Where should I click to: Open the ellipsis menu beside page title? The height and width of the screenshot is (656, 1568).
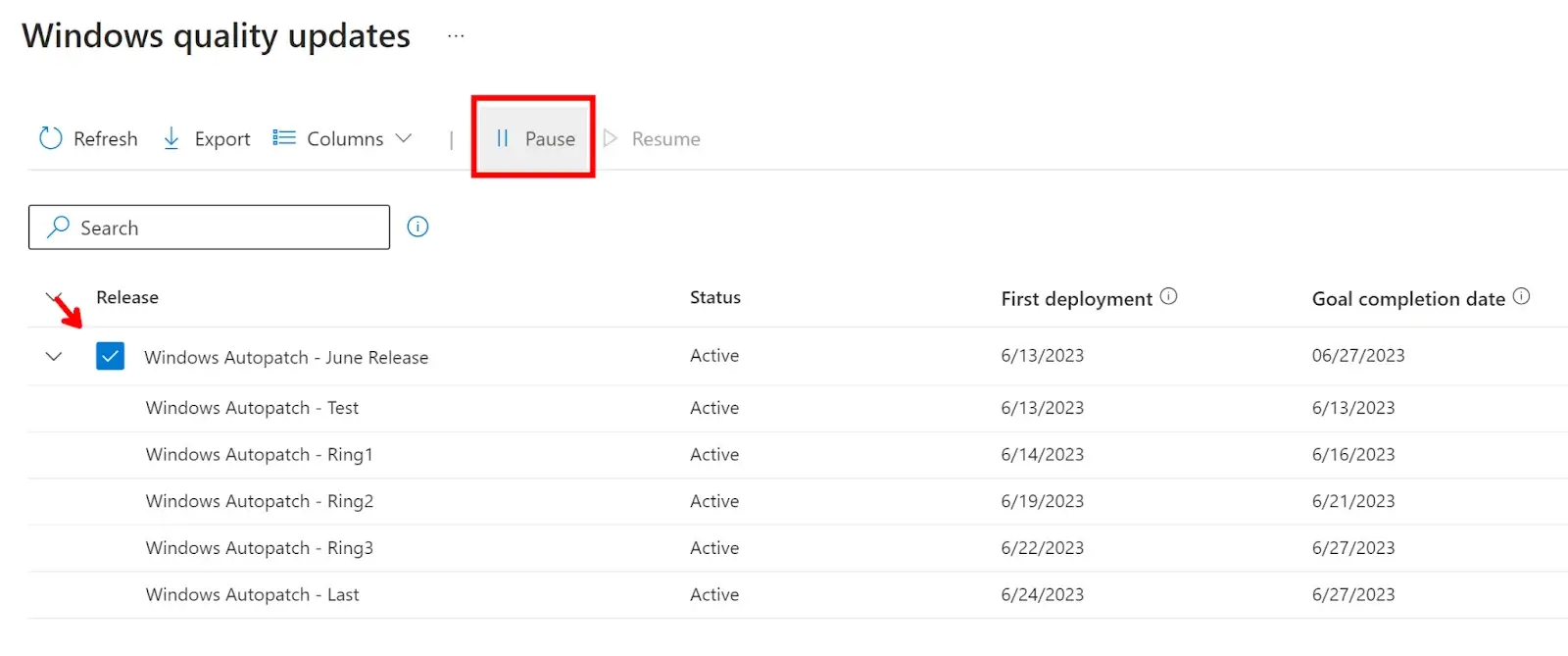(456, 35)
